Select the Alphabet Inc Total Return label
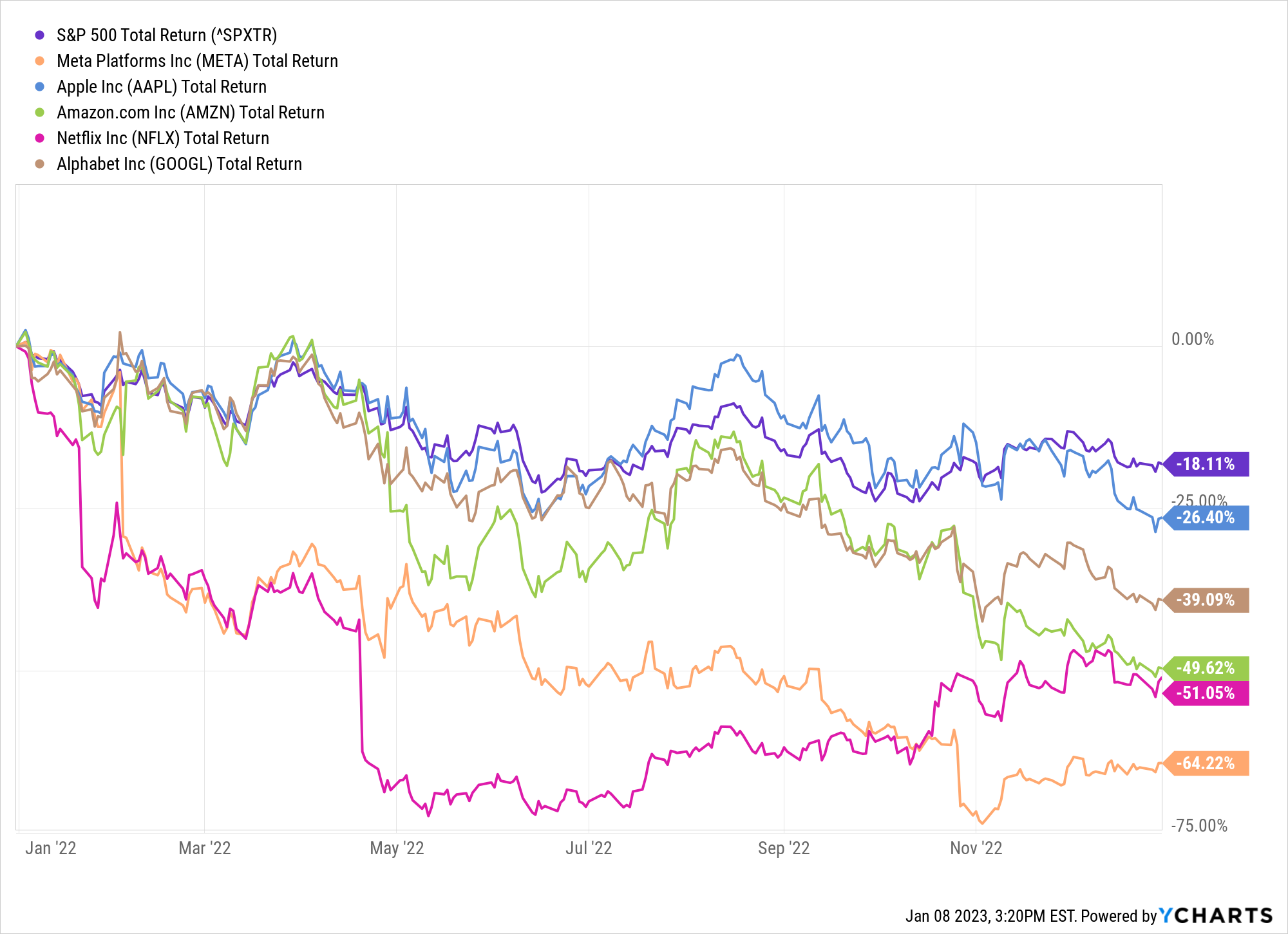This screenshot has width=1288, height=934. pos(179,163)
